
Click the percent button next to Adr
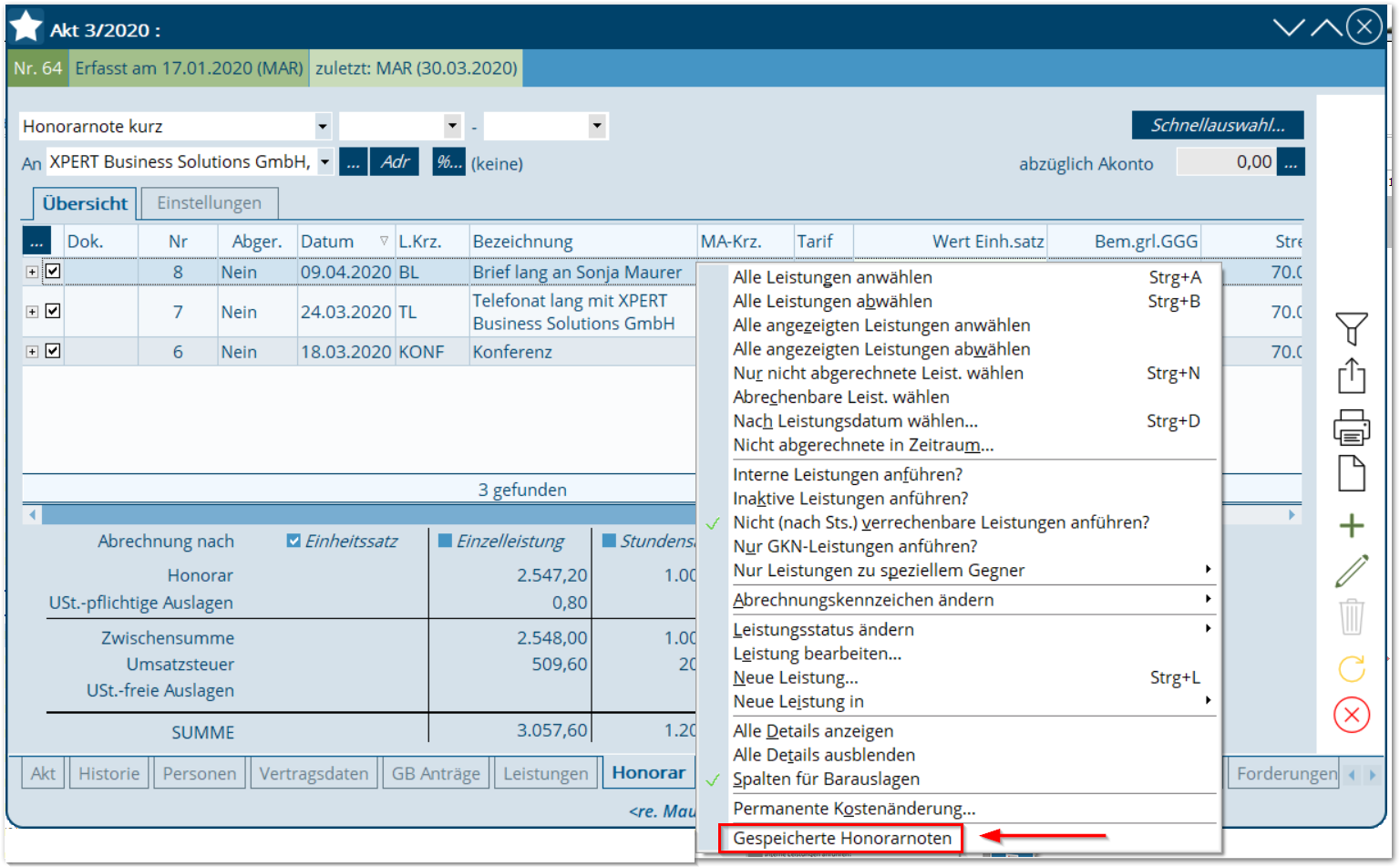tap(448, 161)
